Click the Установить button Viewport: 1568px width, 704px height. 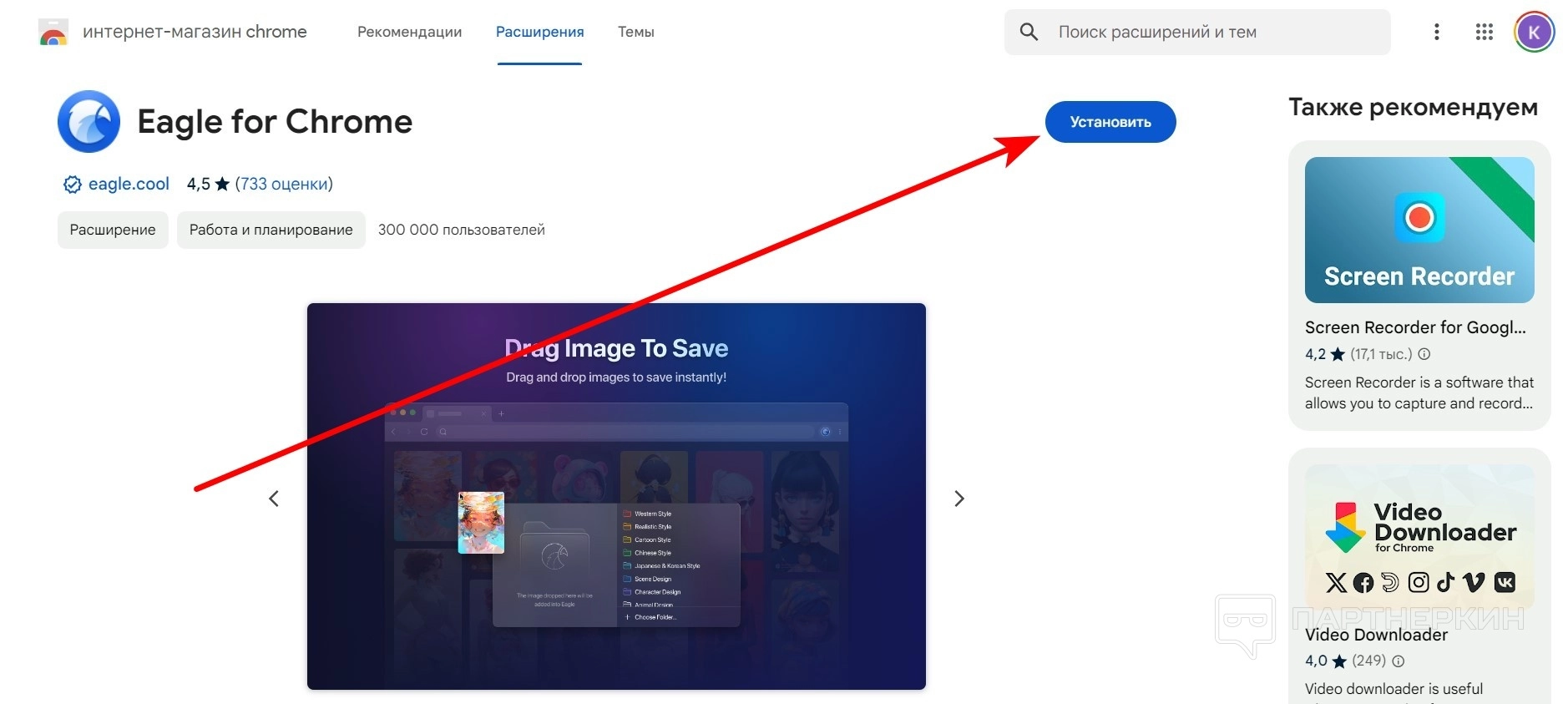1110,122
